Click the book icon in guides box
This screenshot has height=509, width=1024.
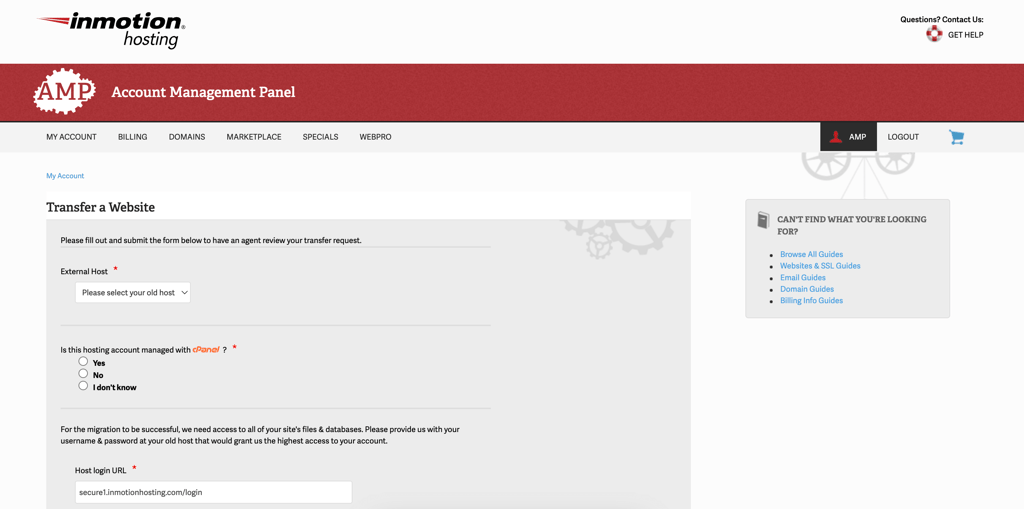[x=763, y=220]
